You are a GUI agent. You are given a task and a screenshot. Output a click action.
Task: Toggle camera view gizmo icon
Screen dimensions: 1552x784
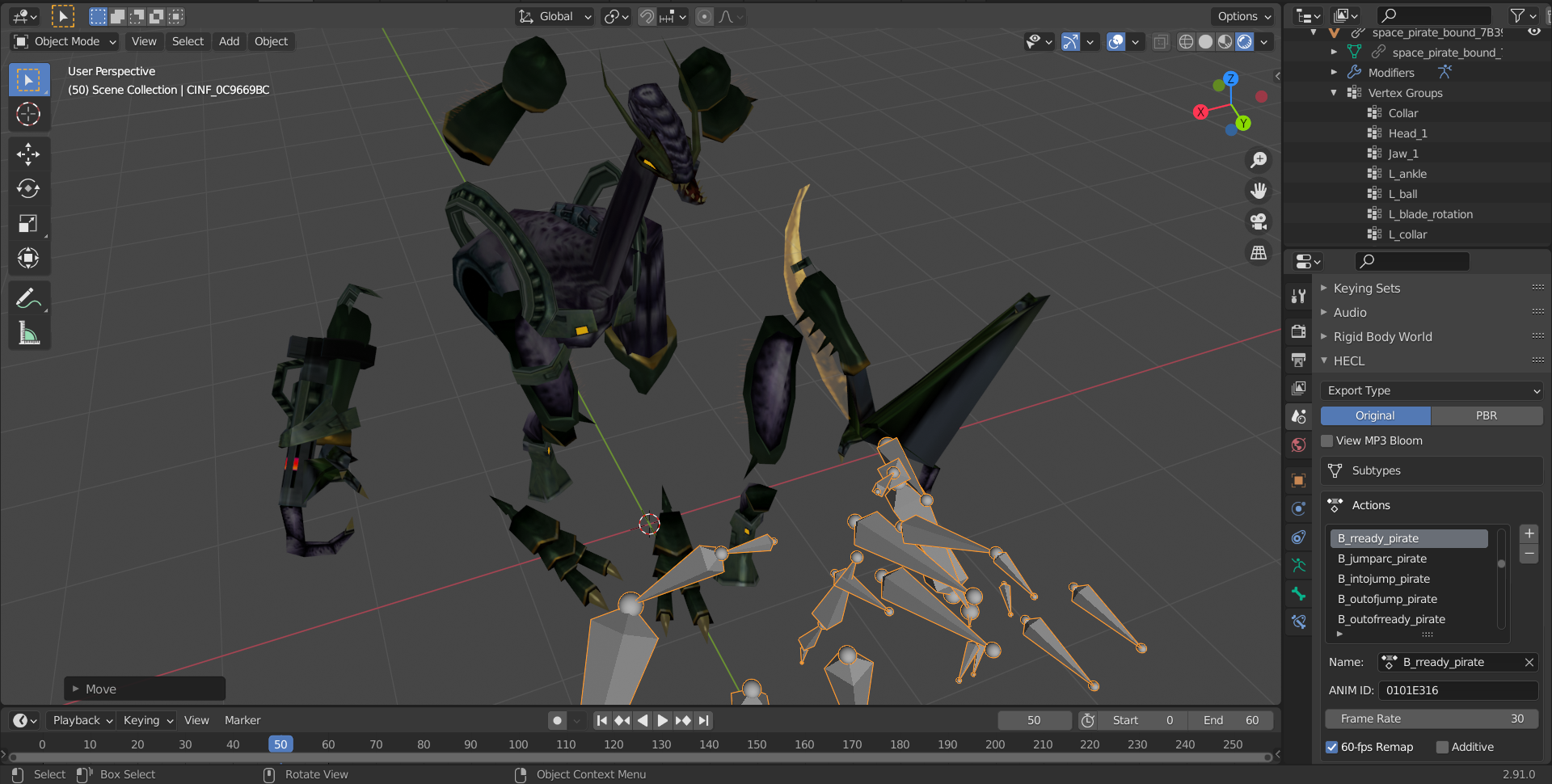(1259, 221)
